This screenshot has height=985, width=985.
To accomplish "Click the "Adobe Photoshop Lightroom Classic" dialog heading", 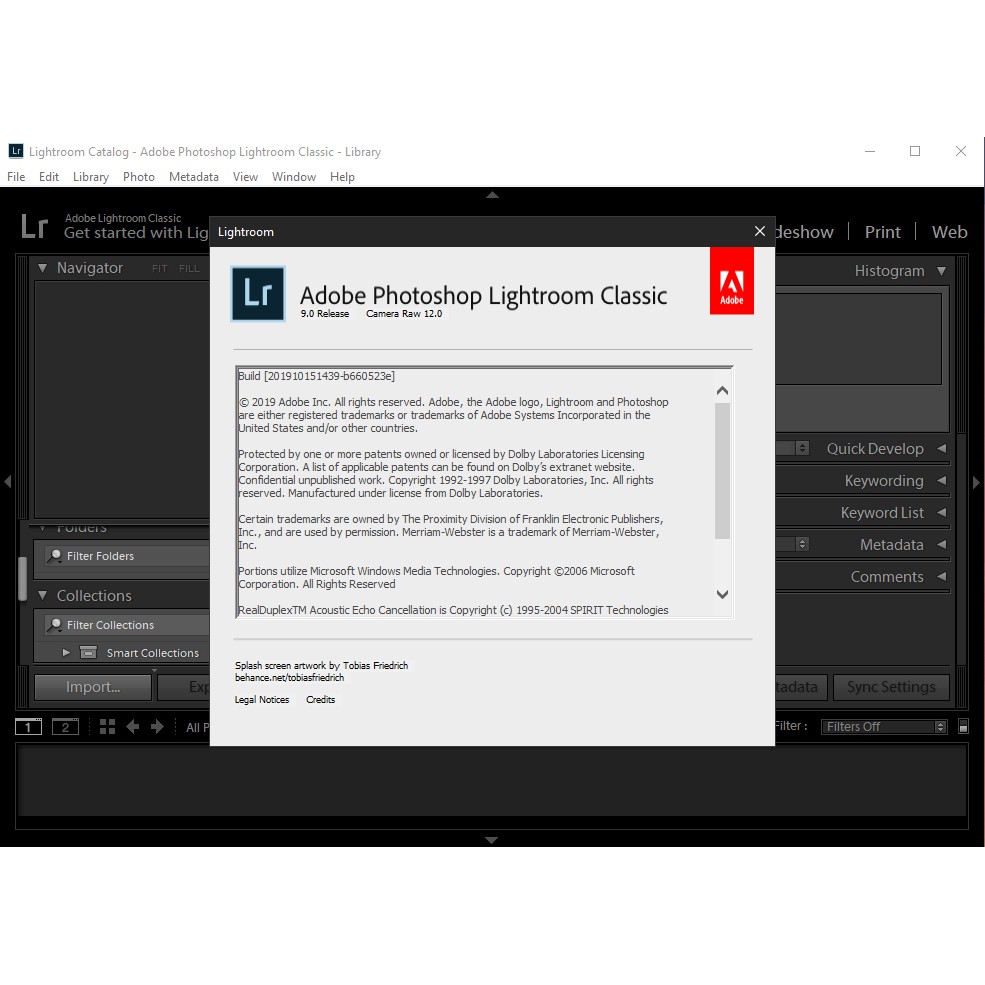I will pyautogui.click(x=484, y=295).
